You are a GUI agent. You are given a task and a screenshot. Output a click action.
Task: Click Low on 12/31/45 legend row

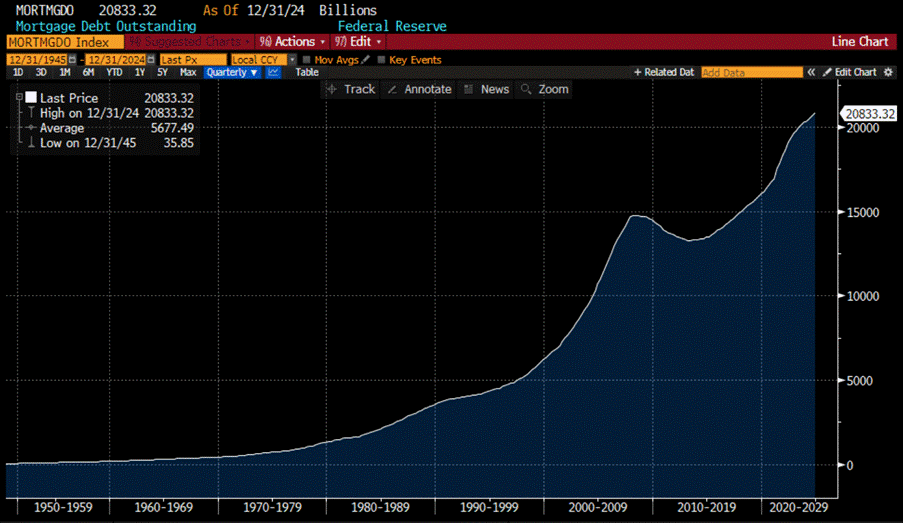click(109, 143)
